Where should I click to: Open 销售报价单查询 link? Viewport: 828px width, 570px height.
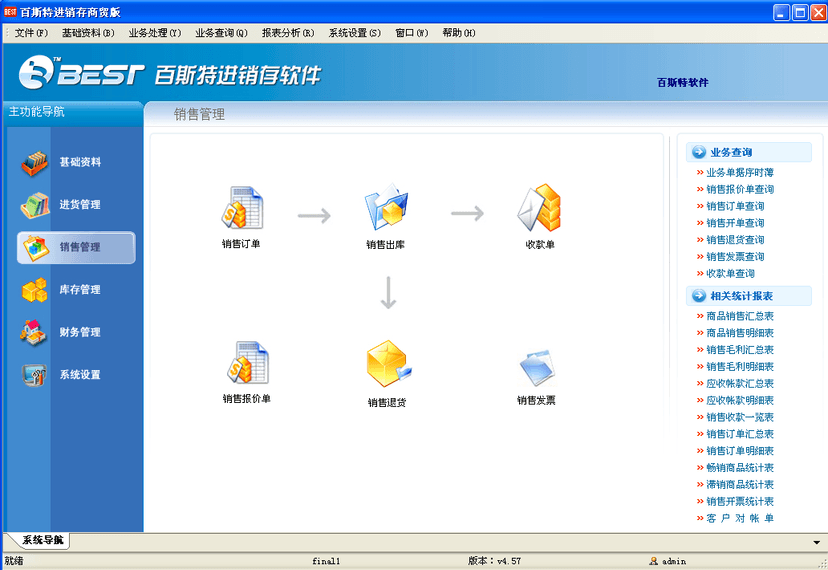point(740,189)
